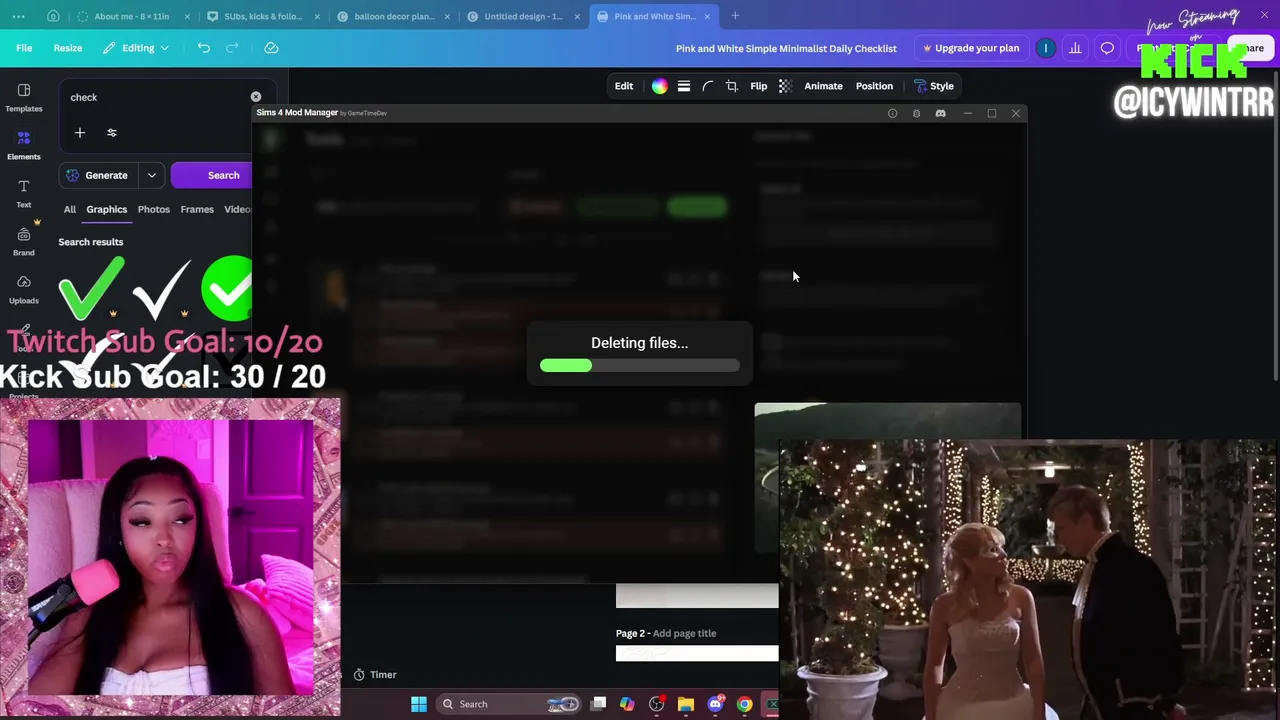The height and width of the screenshot is (720, 1280).
Task: Close the 'balloon decor plan...' tab
Action: point(447,16)
